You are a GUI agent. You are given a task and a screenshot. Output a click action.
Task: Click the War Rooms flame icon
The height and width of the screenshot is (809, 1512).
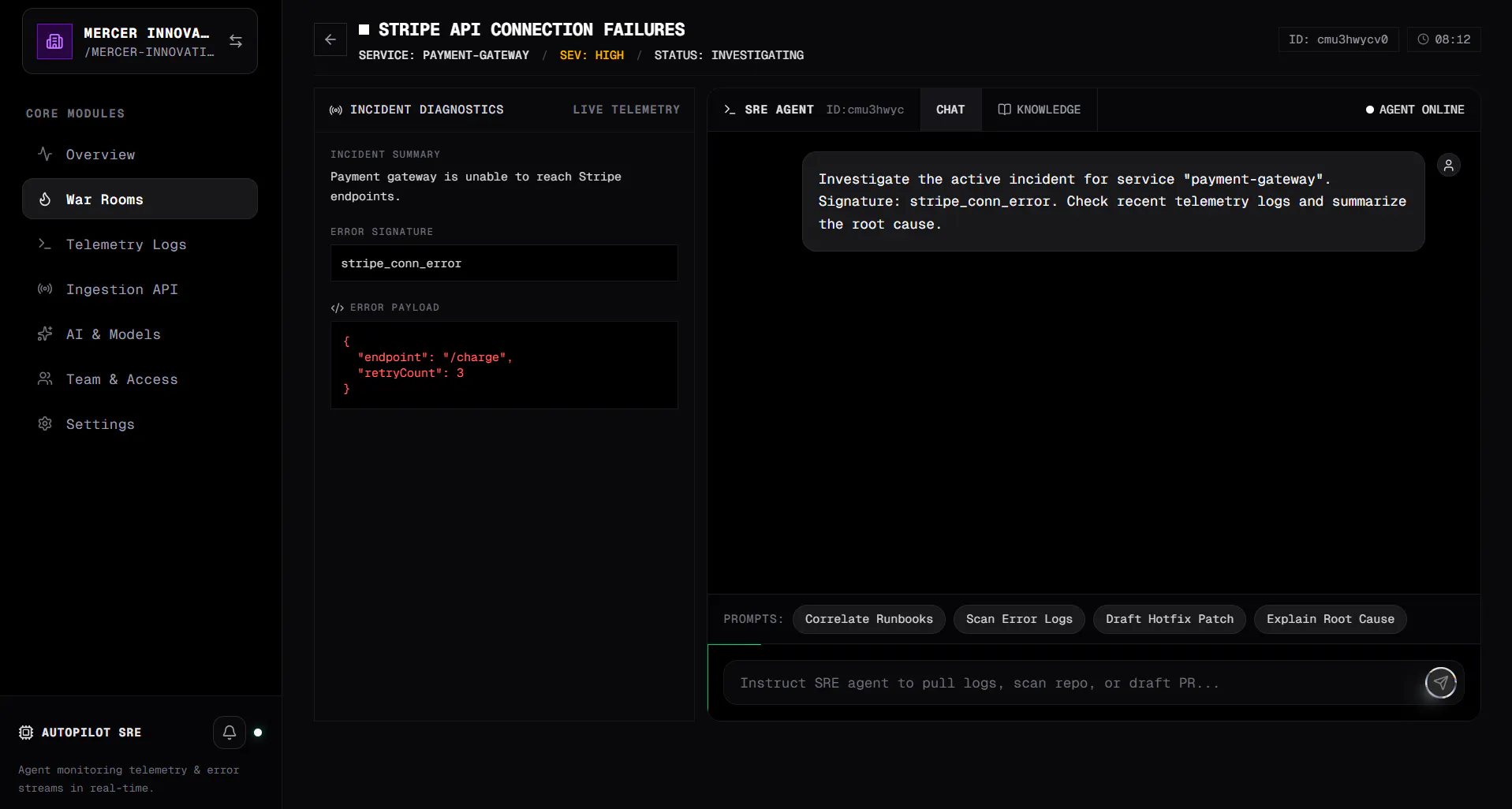[x=45, y=199]
